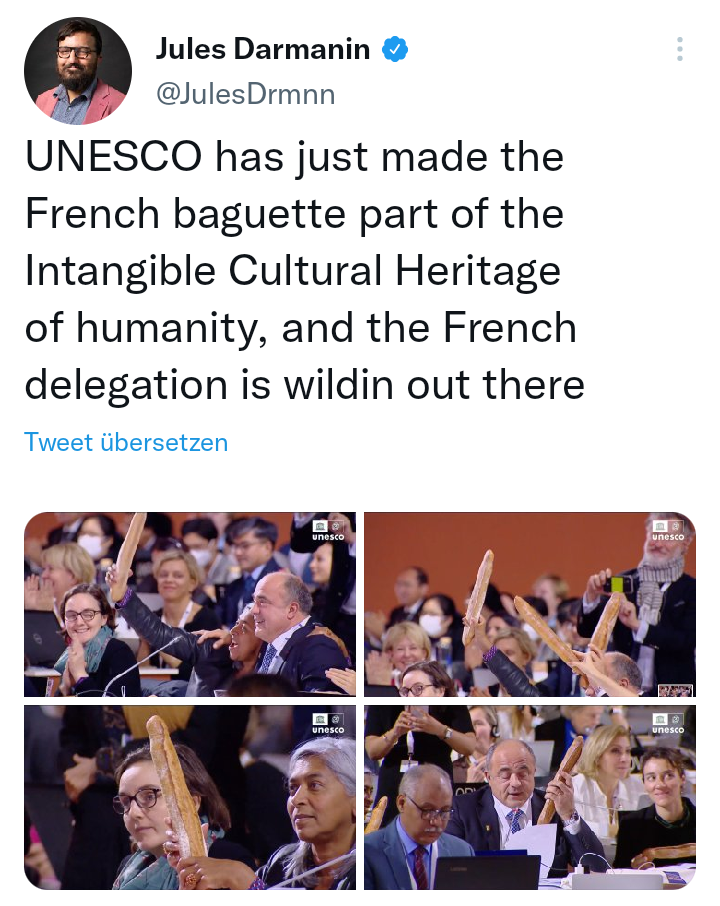Click the UNESCO logo in bottom-left photo
The height and width of the screenshot is (906, 720).
(327, 723)
